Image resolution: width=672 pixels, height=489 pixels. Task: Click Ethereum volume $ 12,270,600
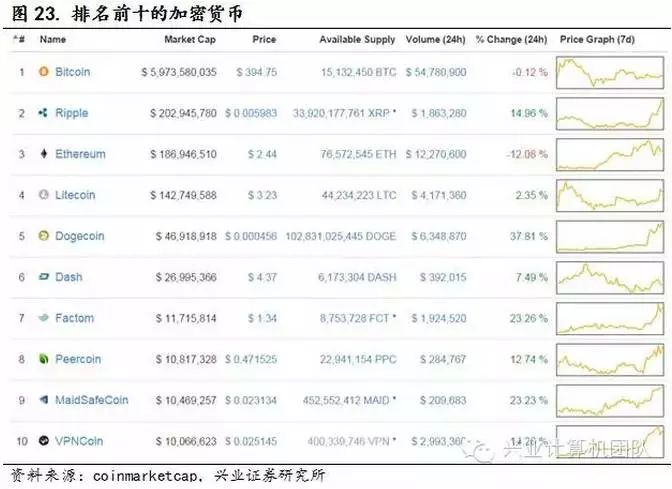pyautogui.click(x=436, y=154)
